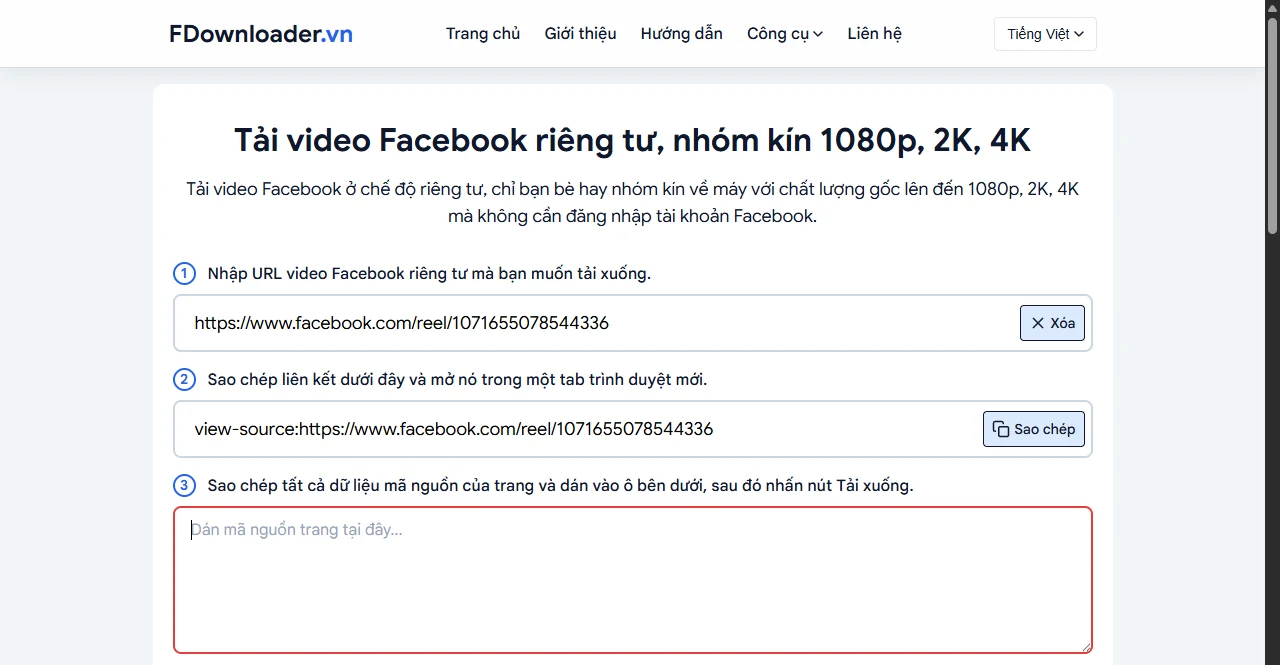This screenshot has height=665, width=1280.
Task: Click step 2 text 'Sao chép liên kết dưới đây'
Action: (x=457, y=379)
